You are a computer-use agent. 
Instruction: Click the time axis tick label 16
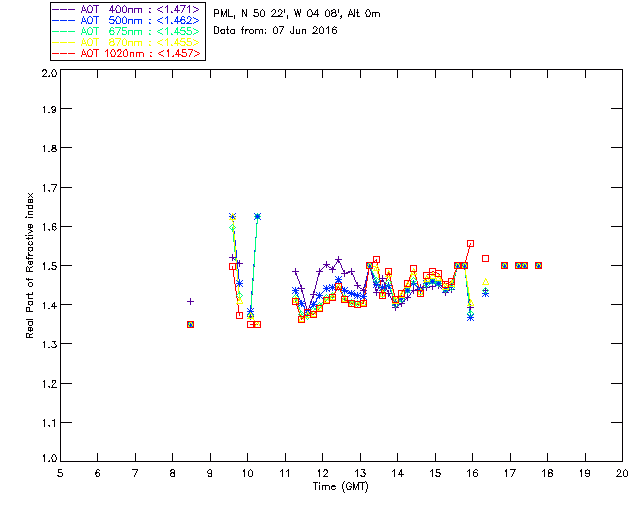click(x=472, y=473)
